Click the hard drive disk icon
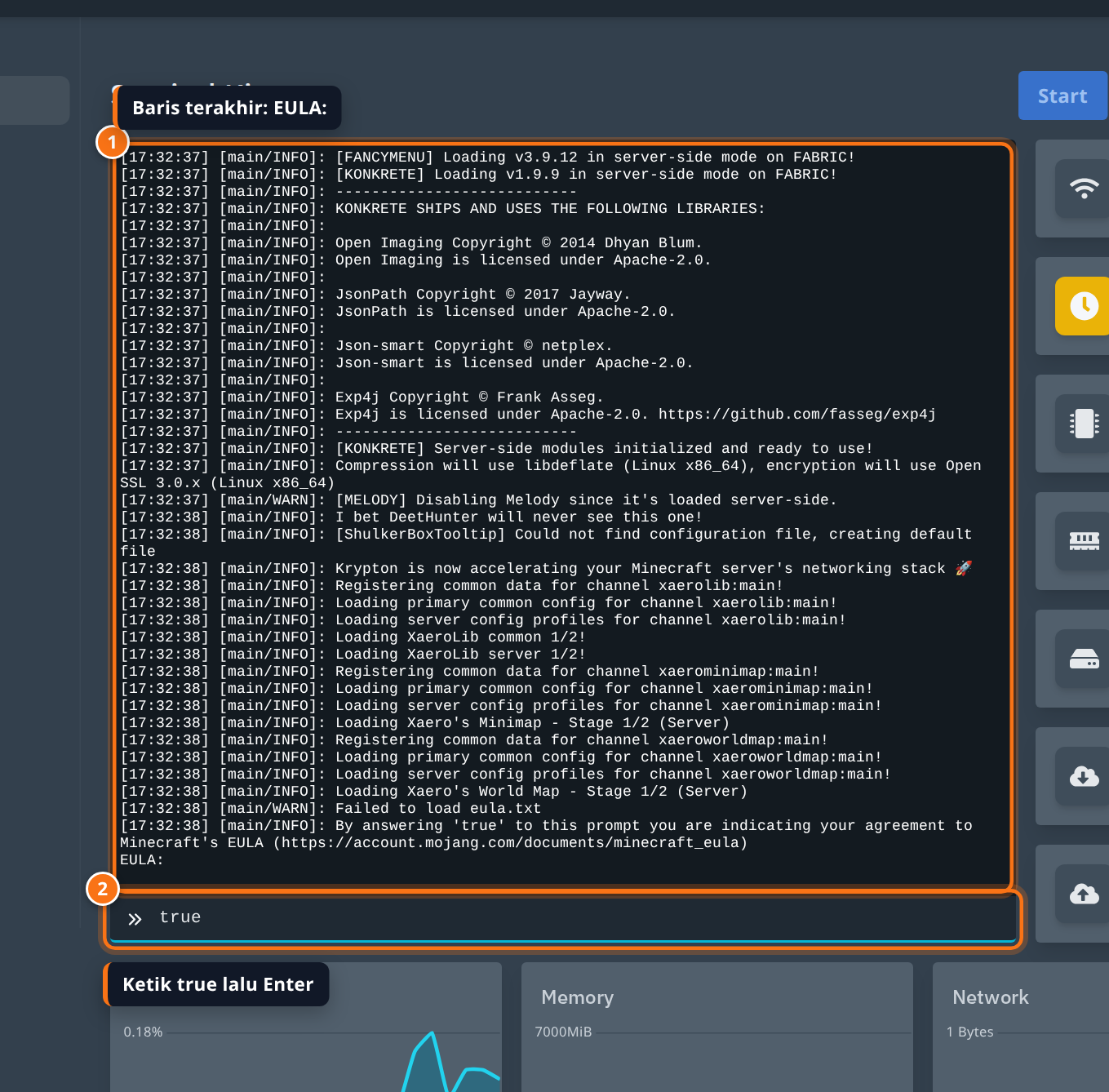The width and height of the screenshot is (1109, 1092). 1084,659
